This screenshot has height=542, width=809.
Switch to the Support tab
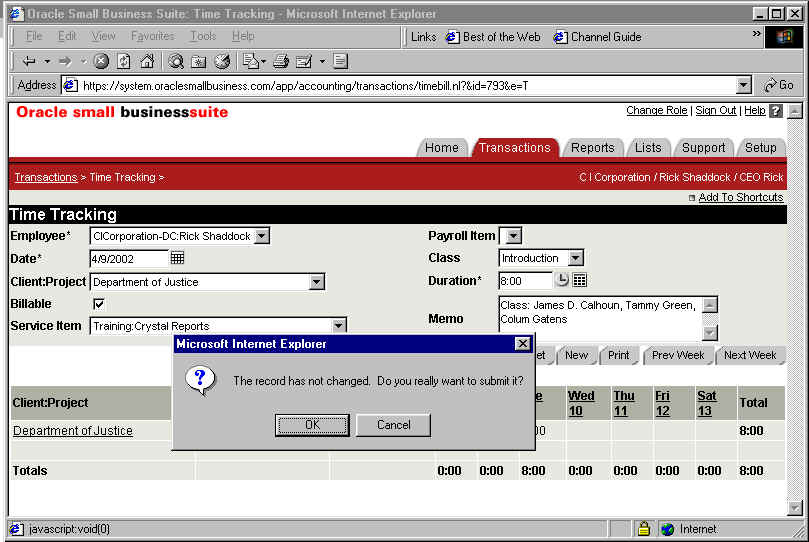(703, 147)
